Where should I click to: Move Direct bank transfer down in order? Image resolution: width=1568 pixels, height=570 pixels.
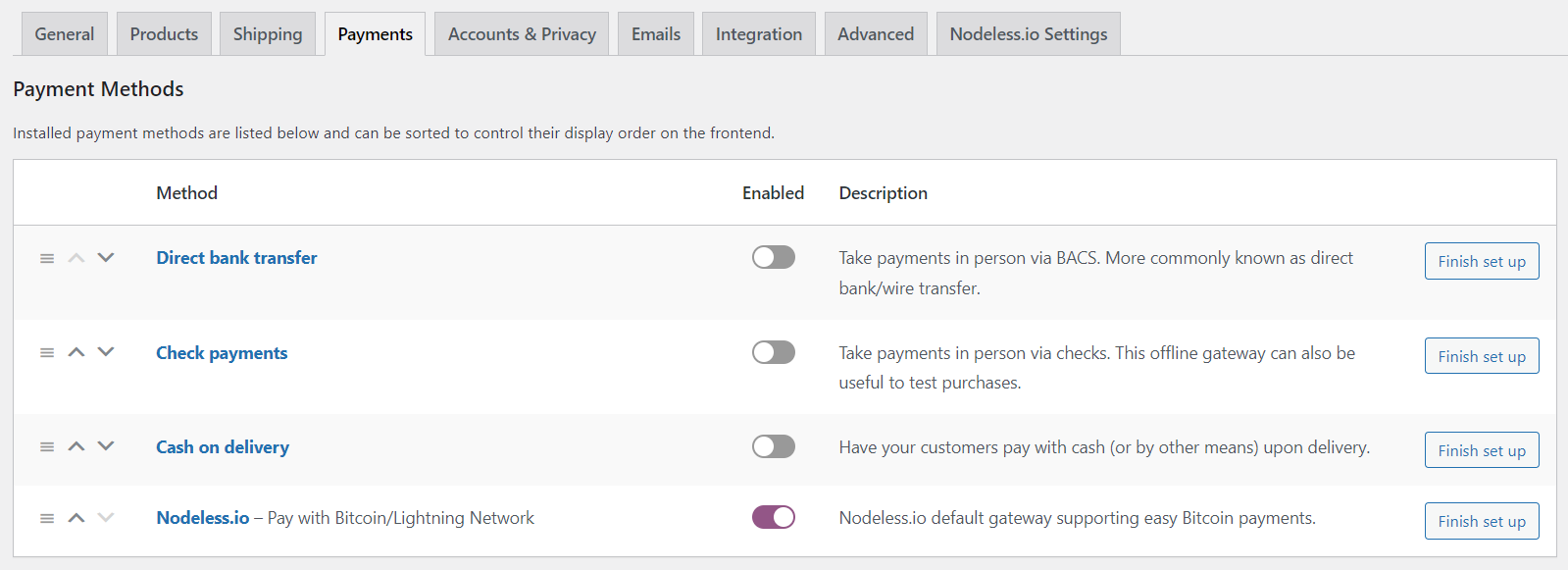(106, 258)
